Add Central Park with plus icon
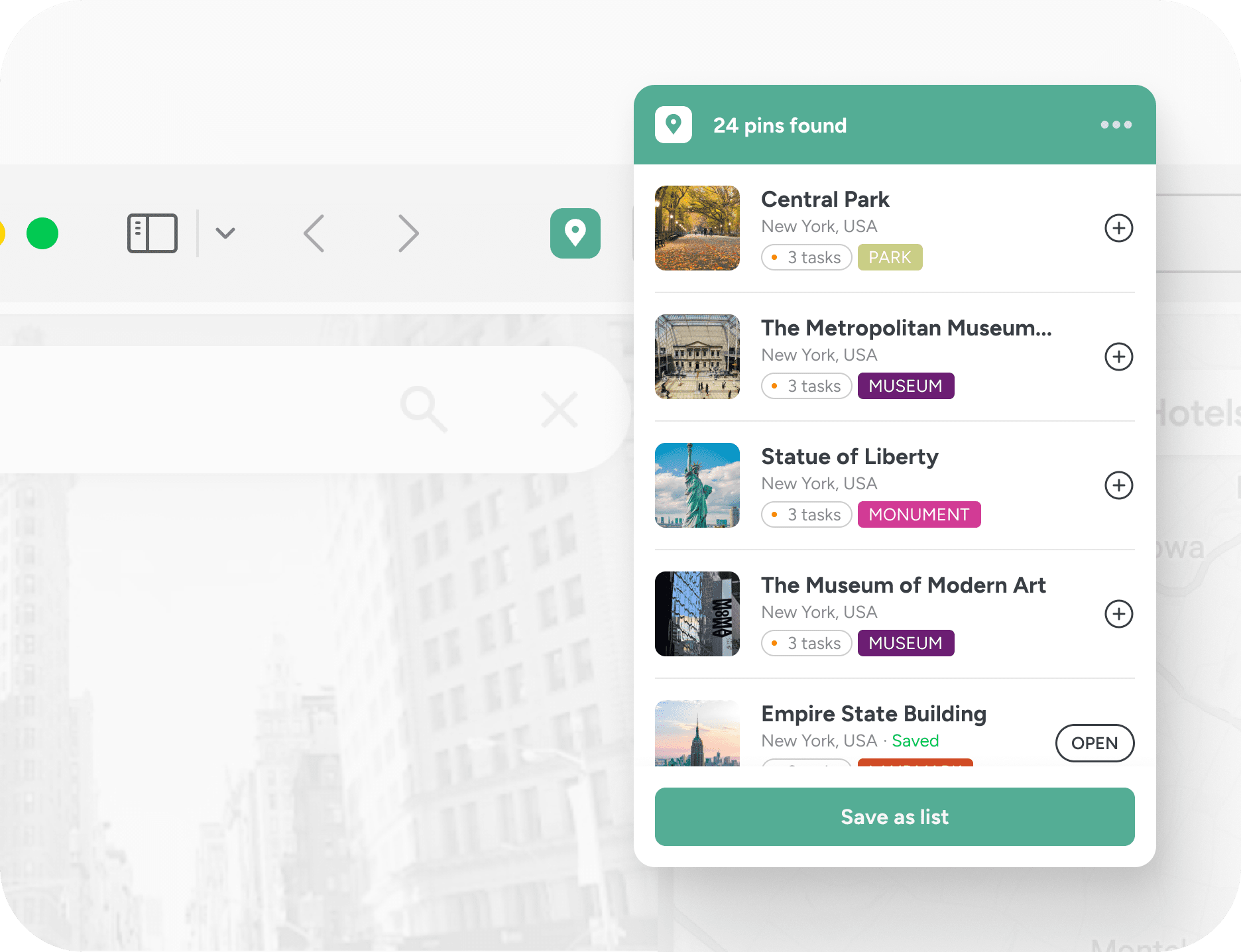1241x952 pixels. coord(1119,228)
